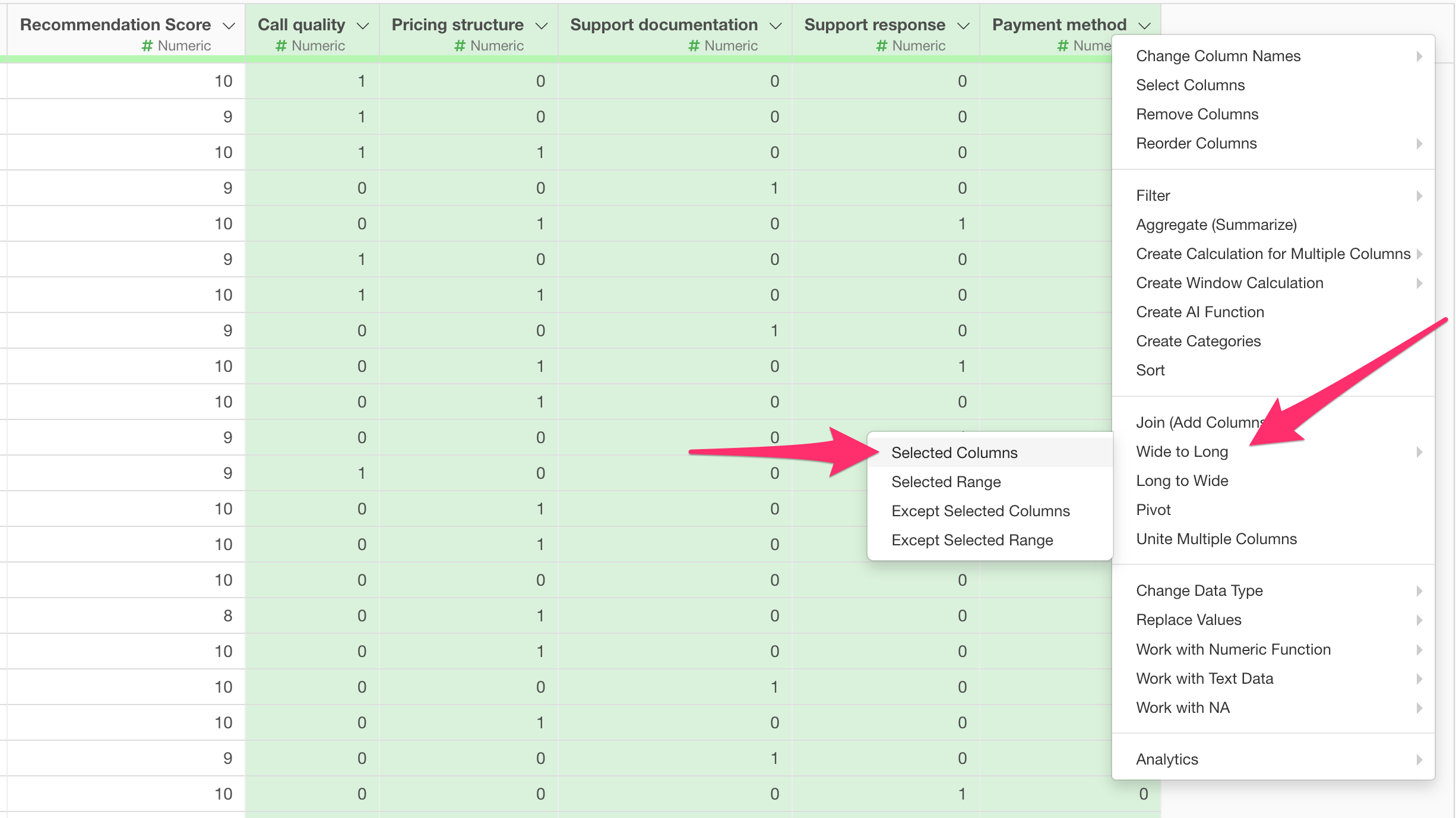Click Payment method column menu chevron
Screen dimensions: 1456x818
click(1145, 26)
